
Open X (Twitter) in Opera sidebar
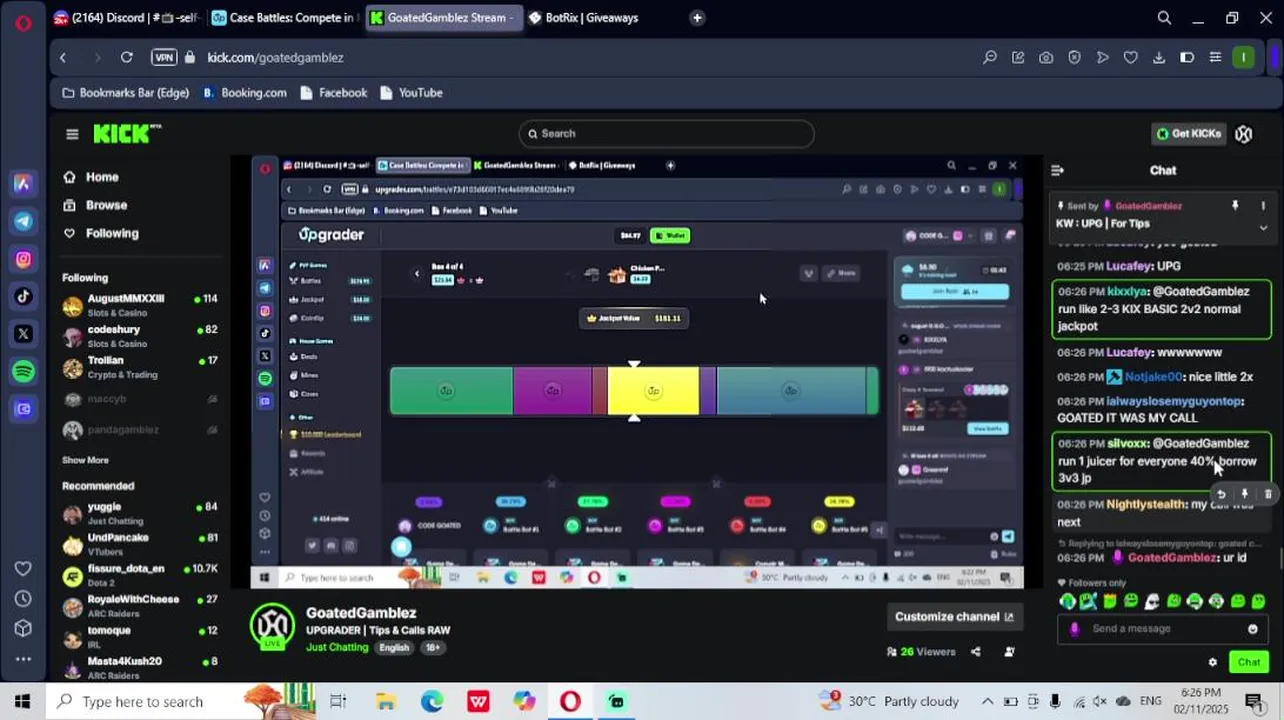coord(23,334)
